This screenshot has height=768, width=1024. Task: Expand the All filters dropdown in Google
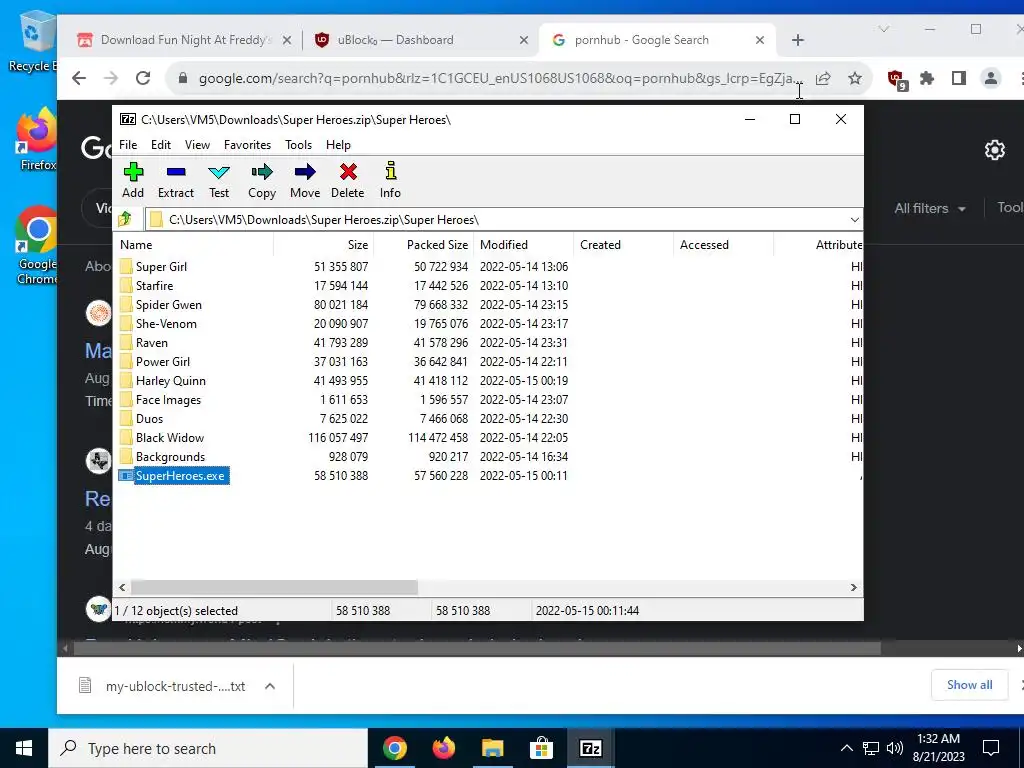[x=929, y=208]
